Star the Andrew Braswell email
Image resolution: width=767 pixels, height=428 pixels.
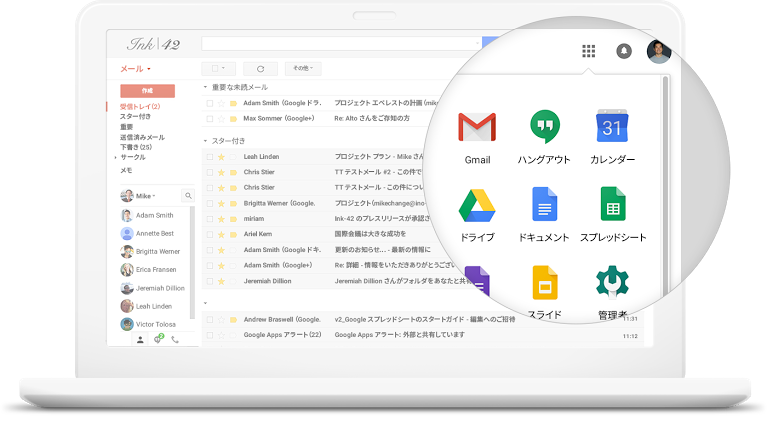click(222, 319)
